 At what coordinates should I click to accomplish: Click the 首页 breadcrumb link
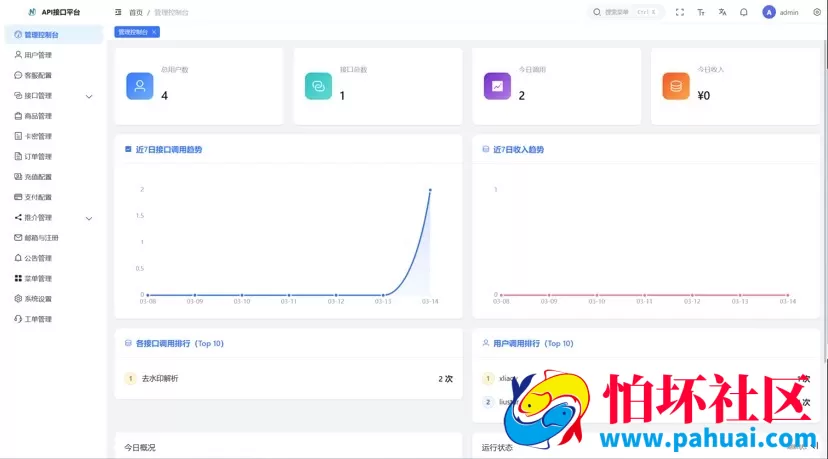point(135,13)
